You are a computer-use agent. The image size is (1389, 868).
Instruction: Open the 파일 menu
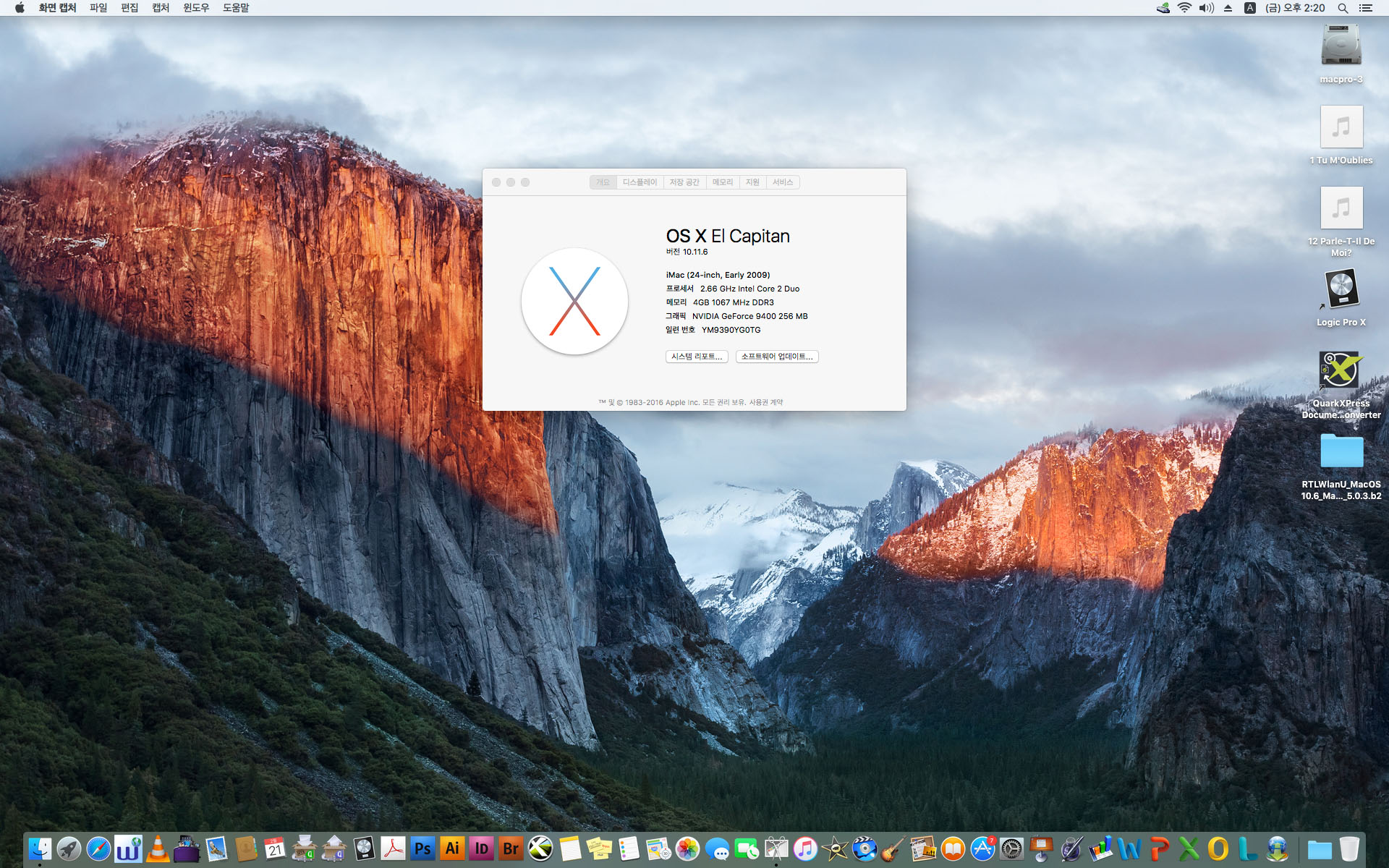click(98, 8)
